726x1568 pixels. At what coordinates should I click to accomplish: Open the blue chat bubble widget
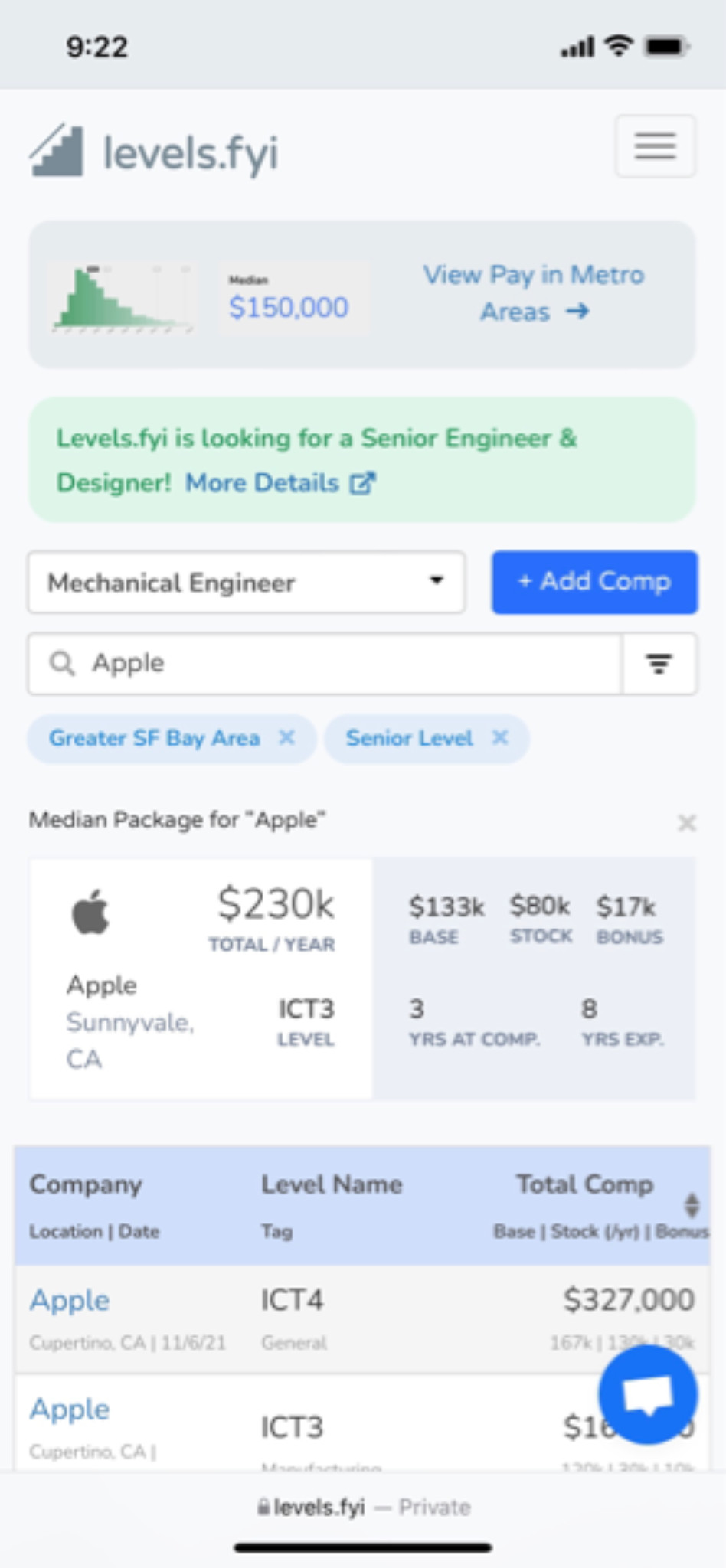pyautogui.click(x=648, y=1394)
